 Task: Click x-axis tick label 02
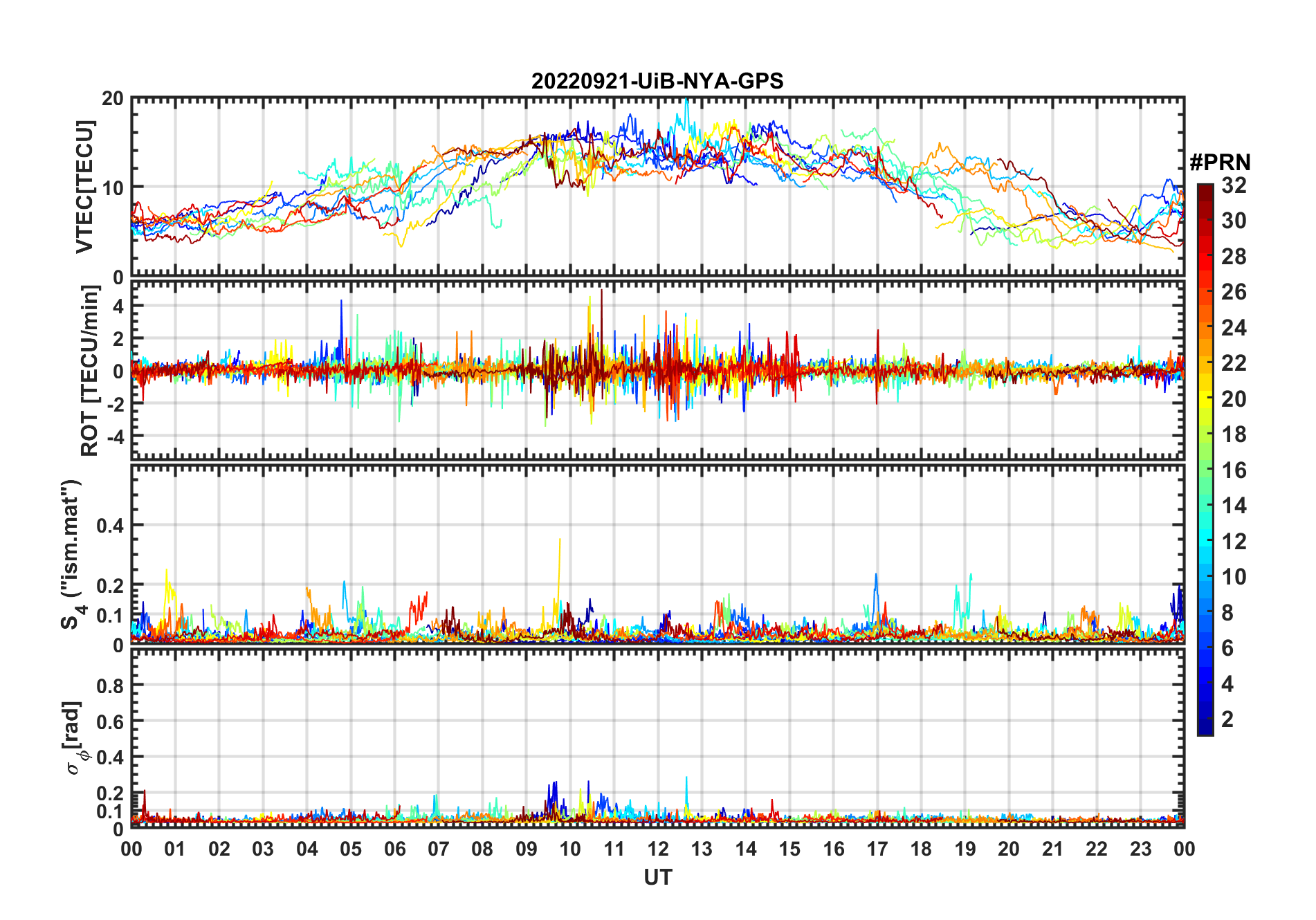point(219,849)
